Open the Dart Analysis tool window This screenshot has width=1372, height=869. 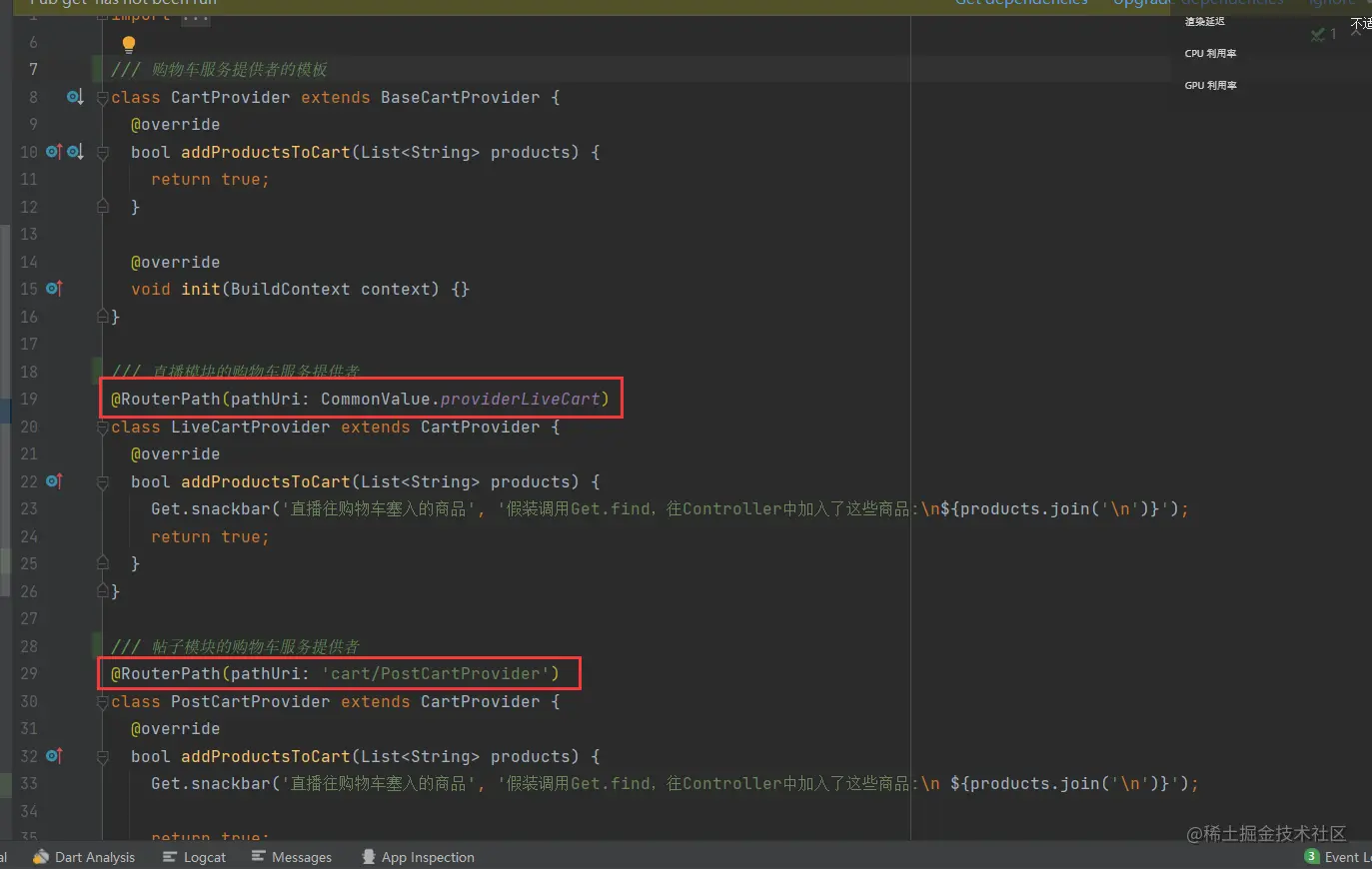(x=84, y=857)
